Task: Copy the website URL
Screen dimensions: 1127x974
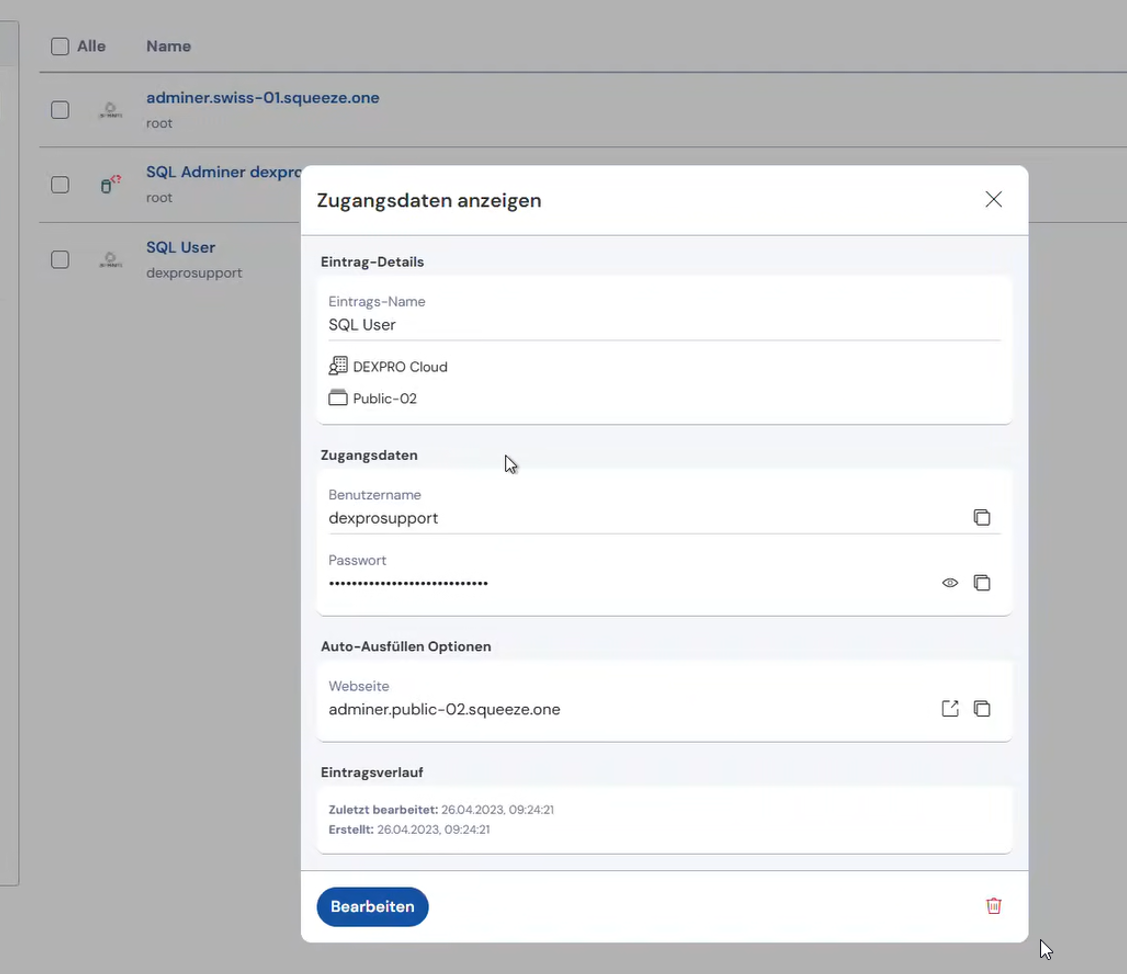Action: pyautogui.click(x=981, y=708)
